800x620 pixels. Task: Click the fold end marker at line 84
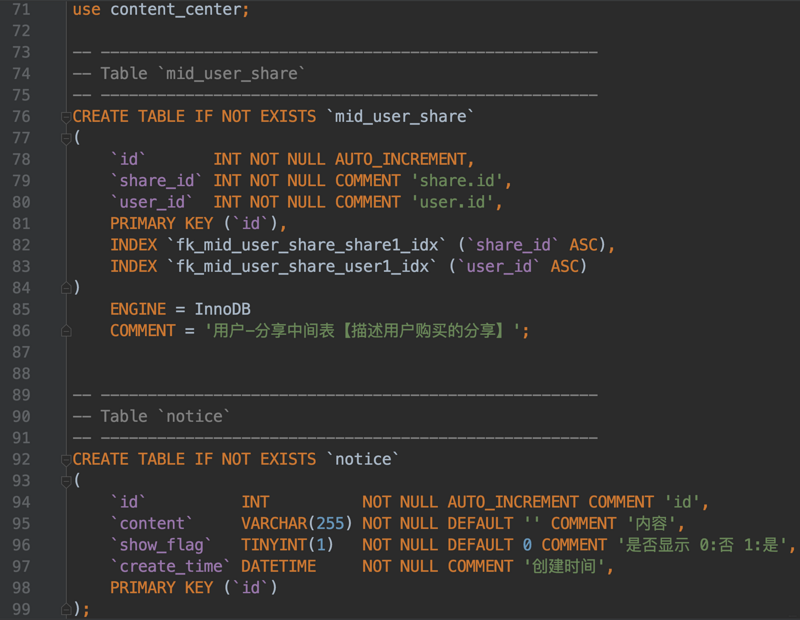66,288
